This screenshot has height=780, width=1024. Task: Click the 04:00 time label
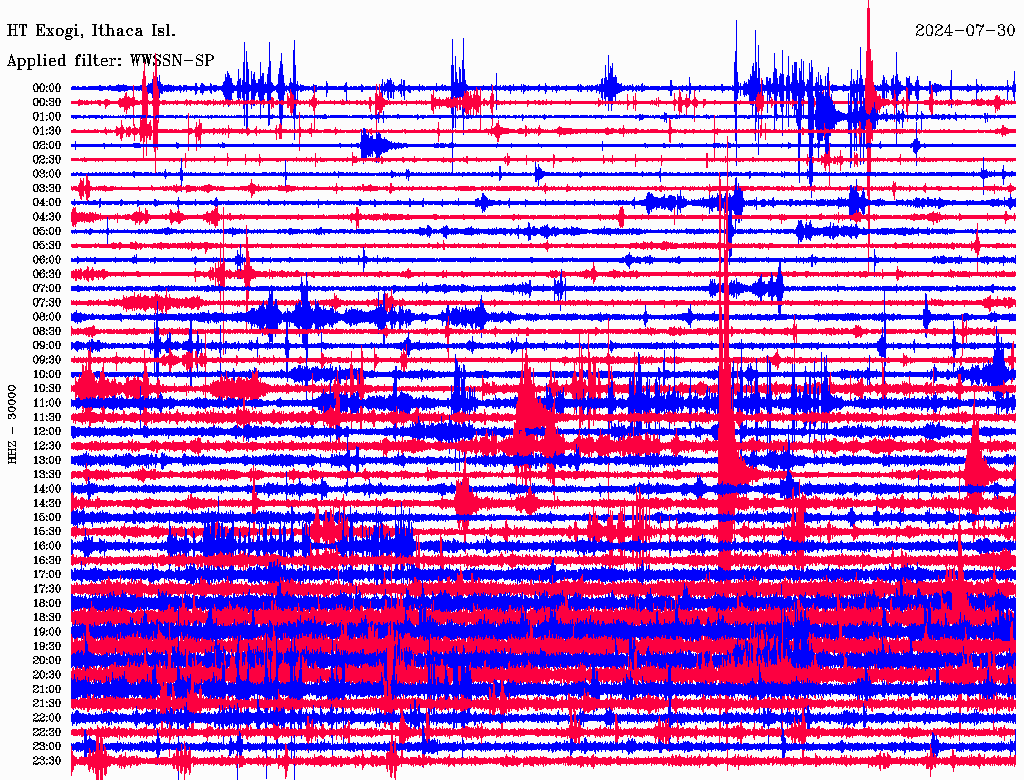click(x=47, y=203)
